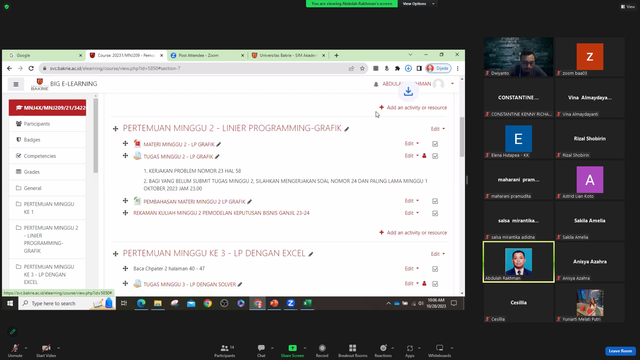This screenshot has height=360, width=640.
Task: Switch to Universitas Bakrie SIM Akademik tab
Action: (288, 55)
